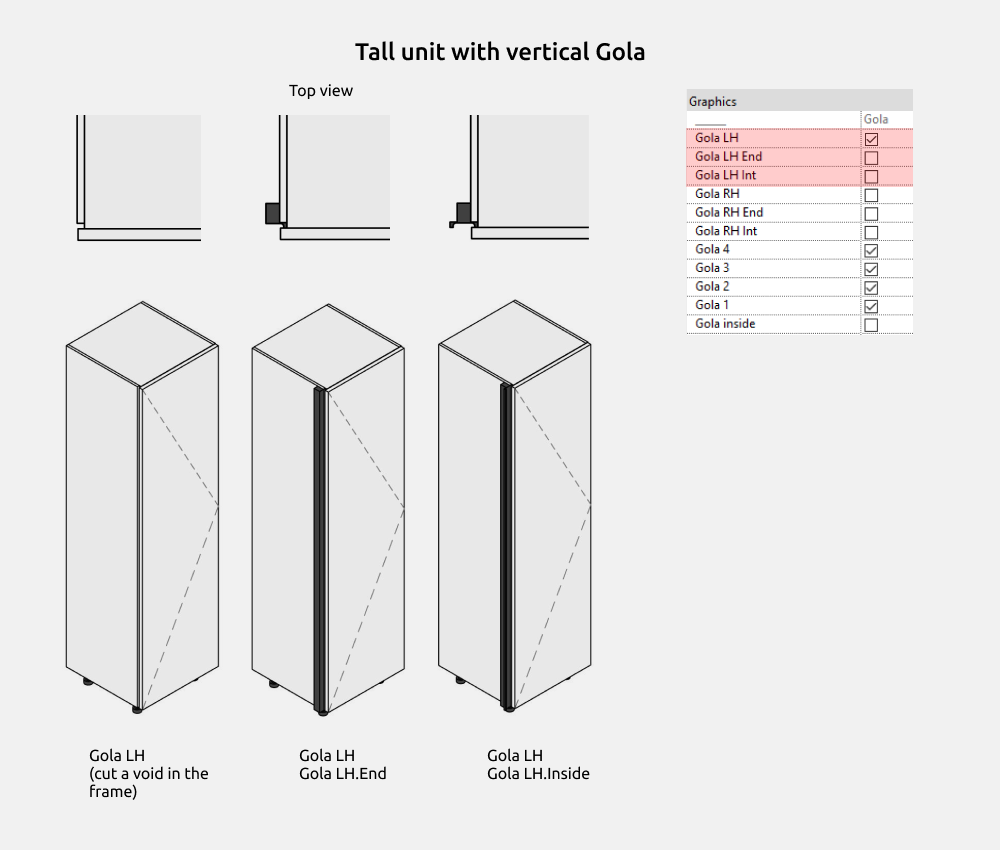The image size is (1000, 850).
Task: Select the Gola inside parameter name
Action: tap(725, 324)
